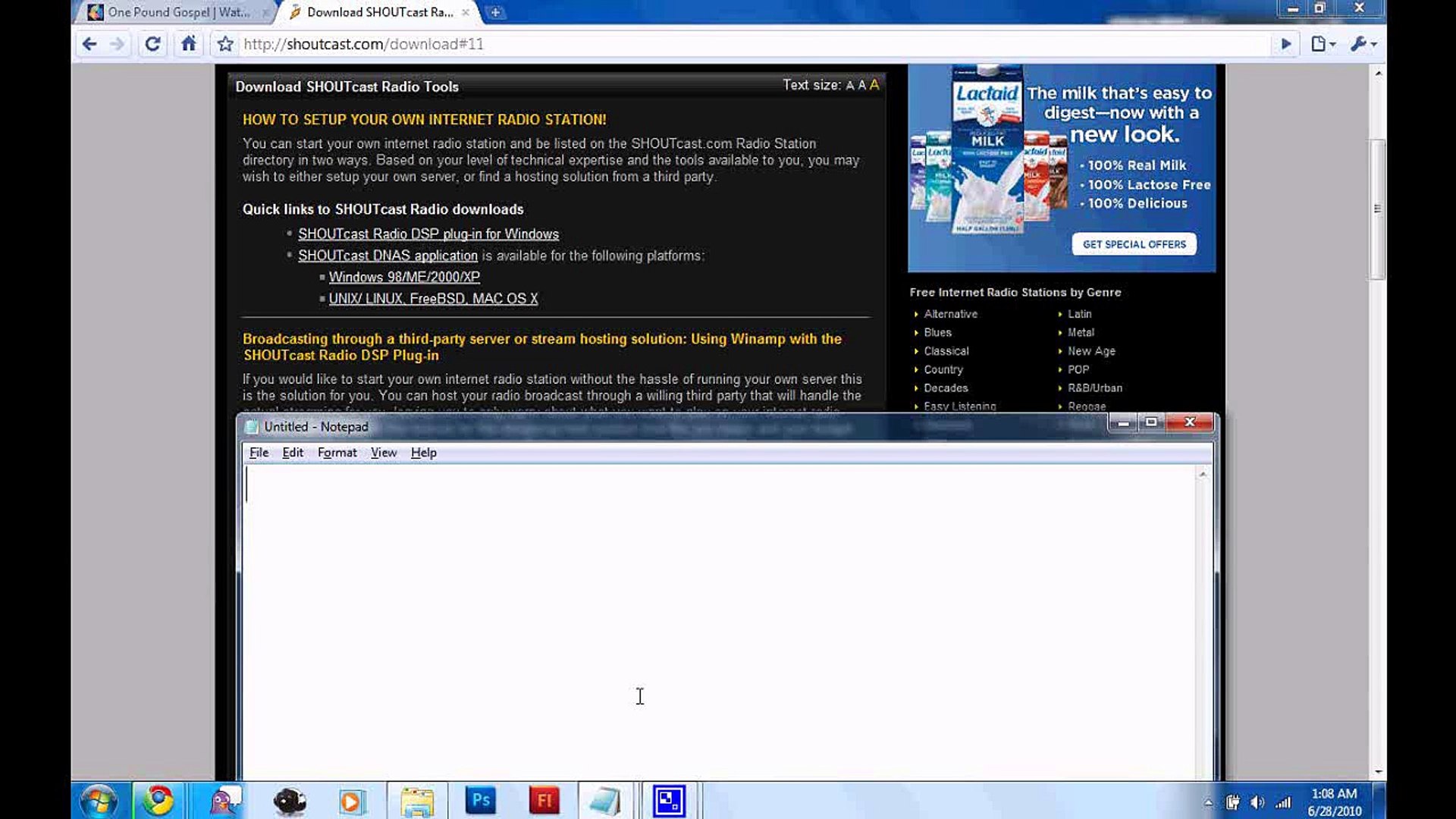1456x819 pixels.
Task: Open Chrome from the taskbar
Action: 158,800
